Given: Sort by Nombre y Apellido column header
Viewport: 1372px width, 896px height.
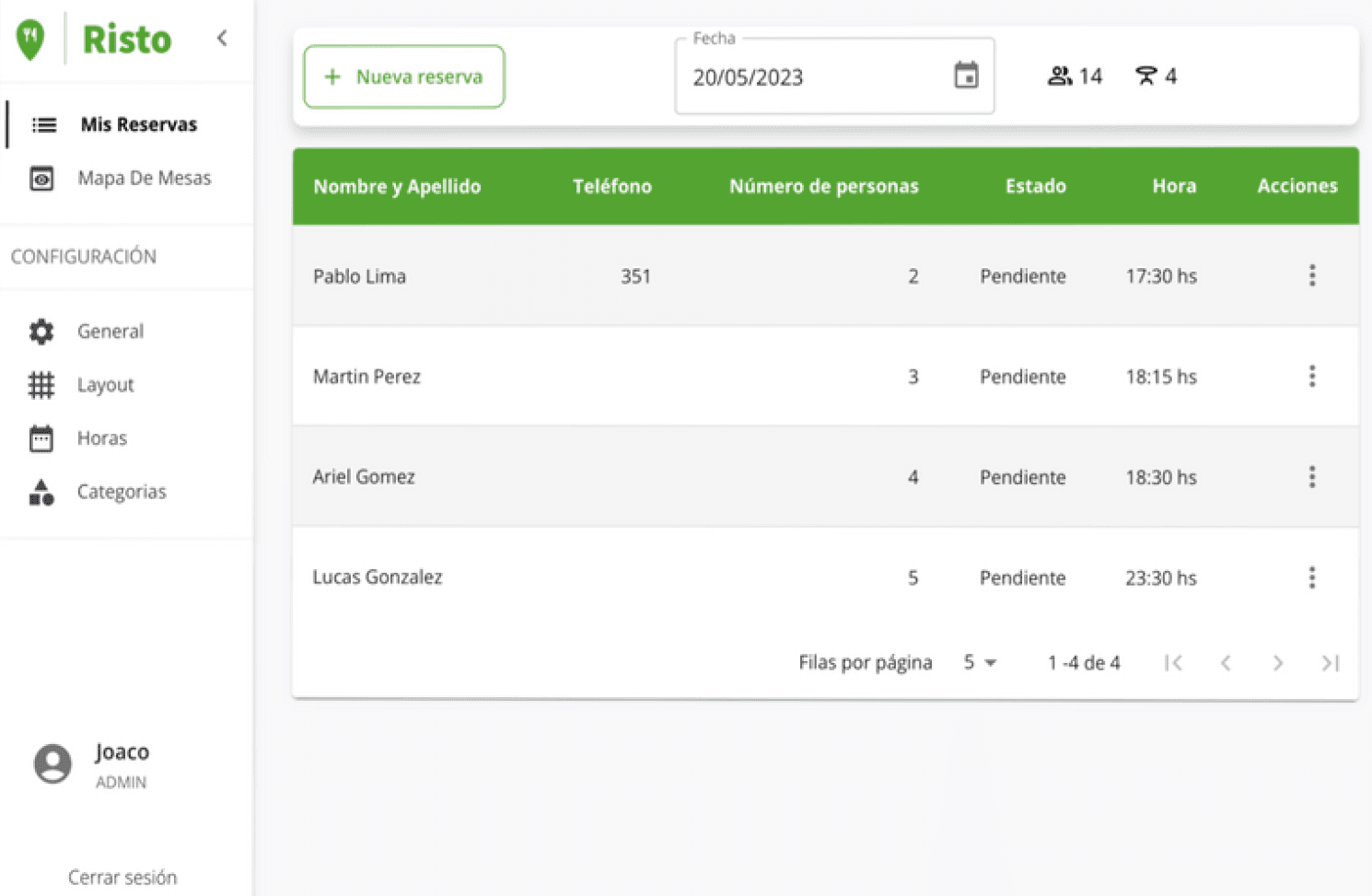Looking at the screenshot, I should [x=397, y=186].
